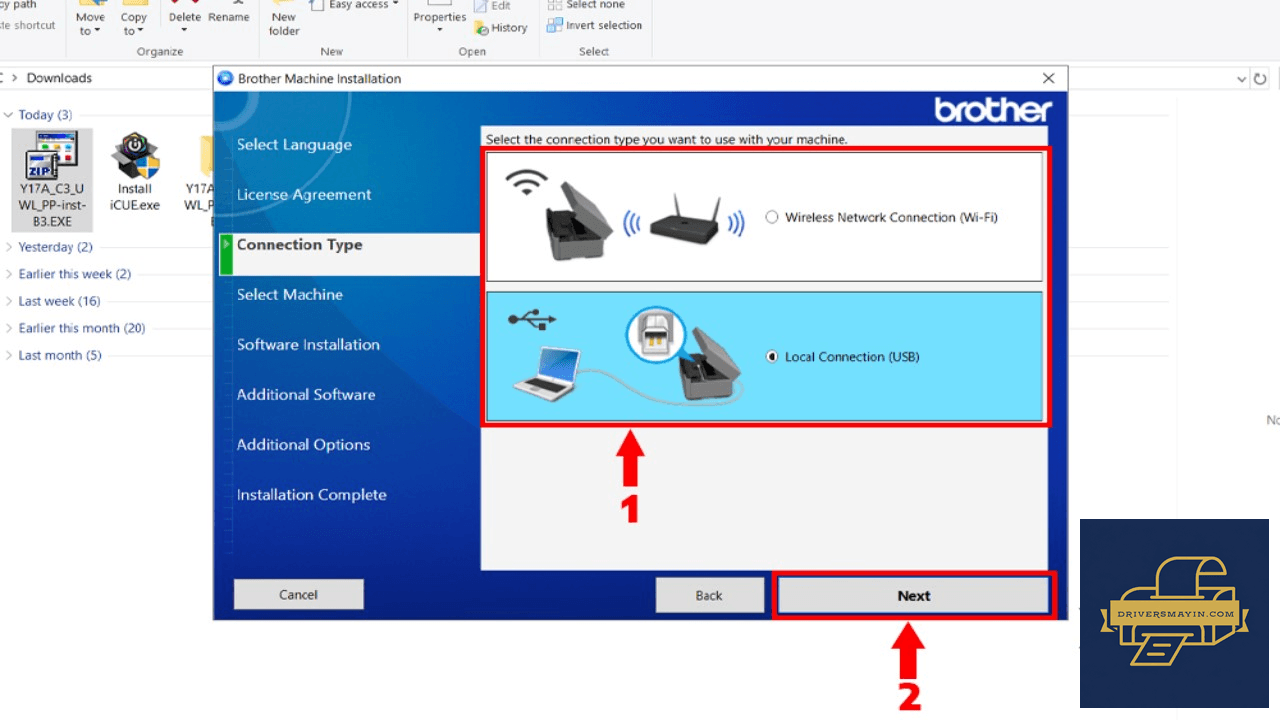Click the "License Agreement" step in the sidebar
Viewport: 1280px width, 720px height.
(x=304, y=195)
